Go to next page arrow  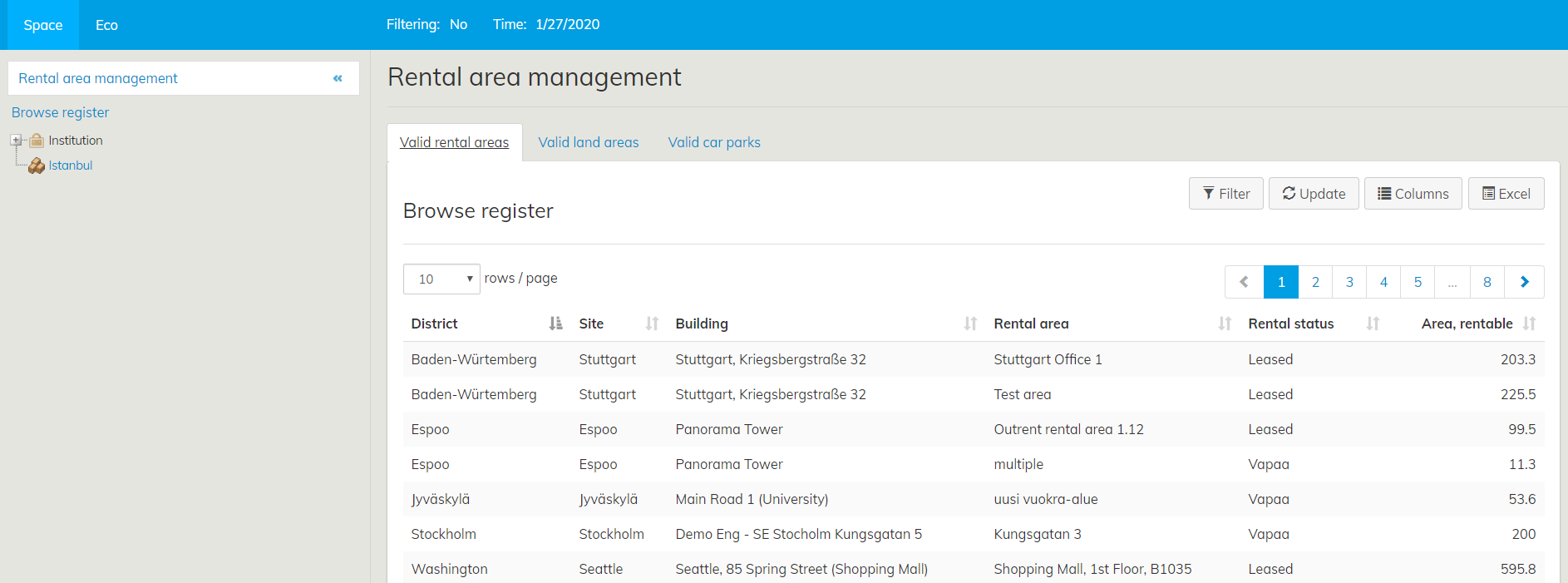pyautogui.click(x=1524, y=282)
